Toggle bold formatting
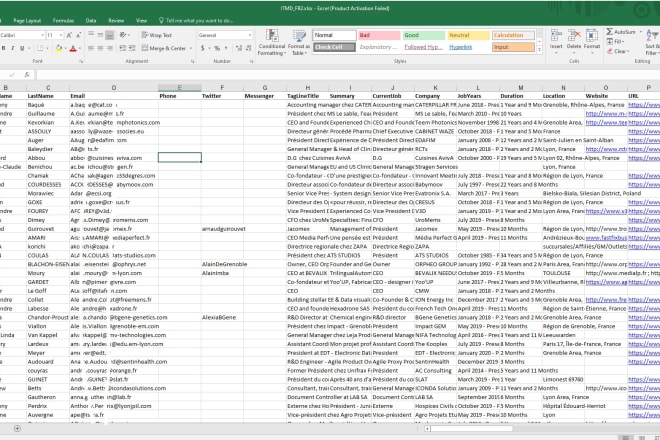This screenshot has width=660, height=440. tap(4, 48)
